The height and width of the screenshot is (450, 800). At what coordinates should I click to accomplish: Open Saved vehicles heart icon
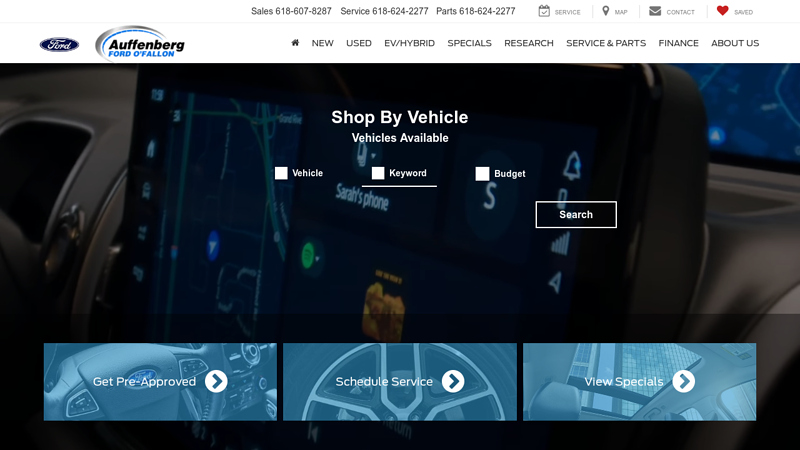click(722, 10)
